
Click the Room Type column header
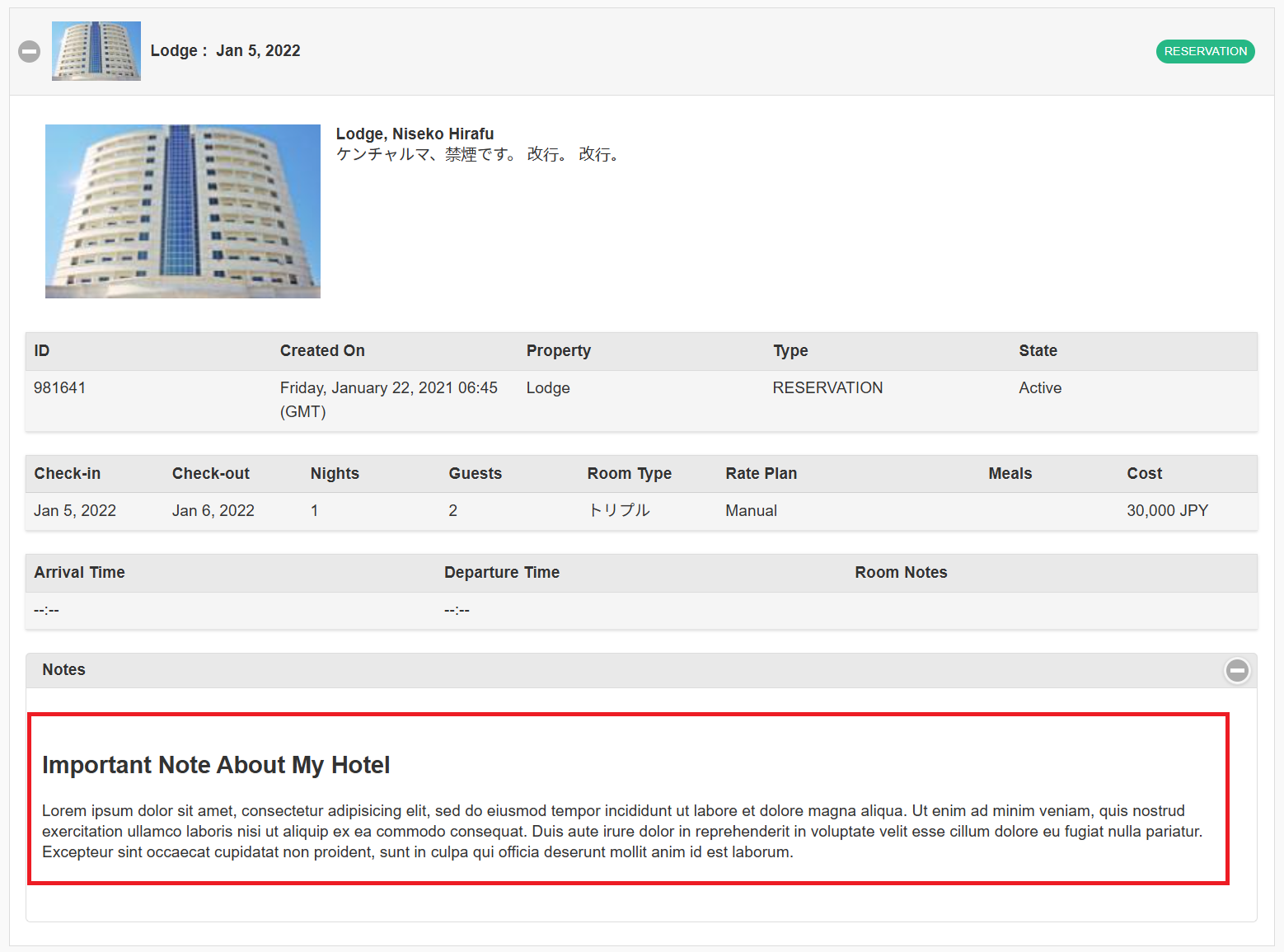pos(630,474)
